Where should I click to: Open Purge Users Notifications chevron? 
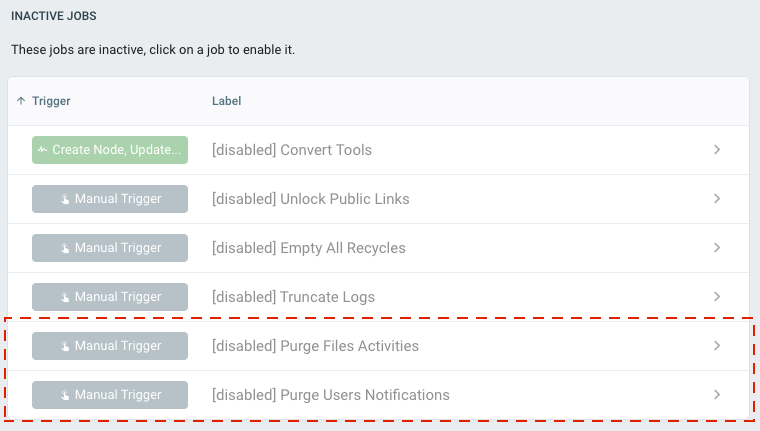coord(717,395)
